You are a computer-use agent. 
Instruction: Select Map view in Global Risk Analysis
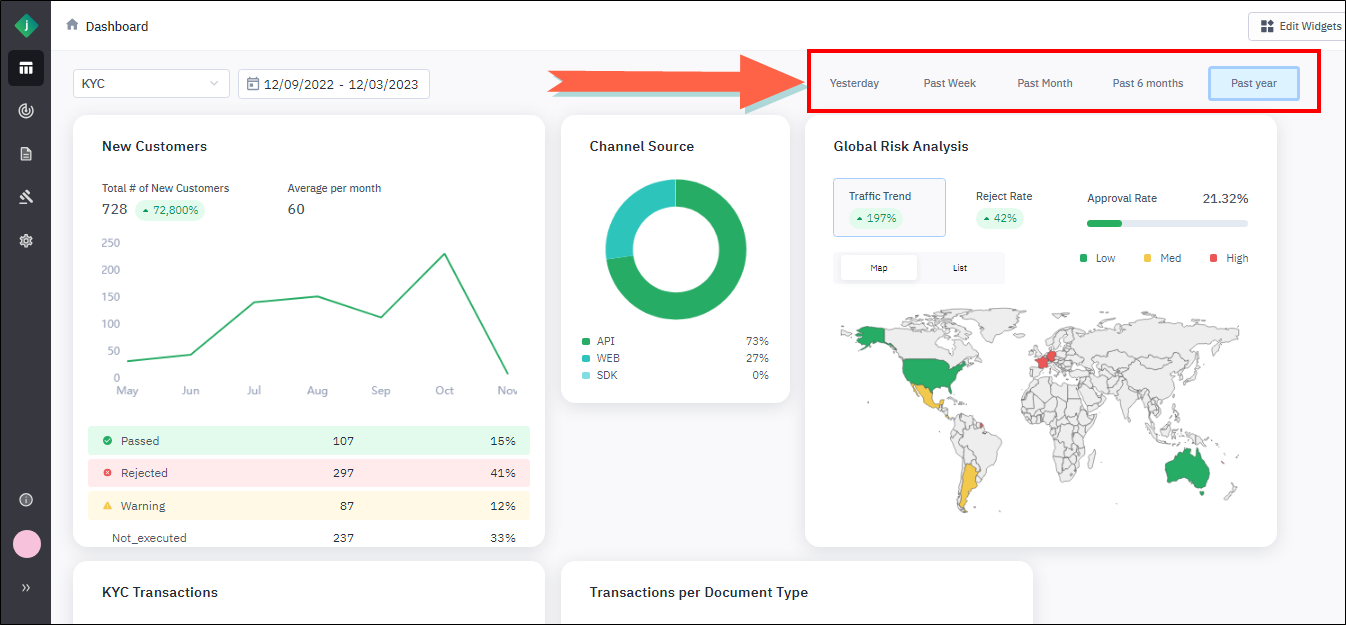click(x=879, y=268)
